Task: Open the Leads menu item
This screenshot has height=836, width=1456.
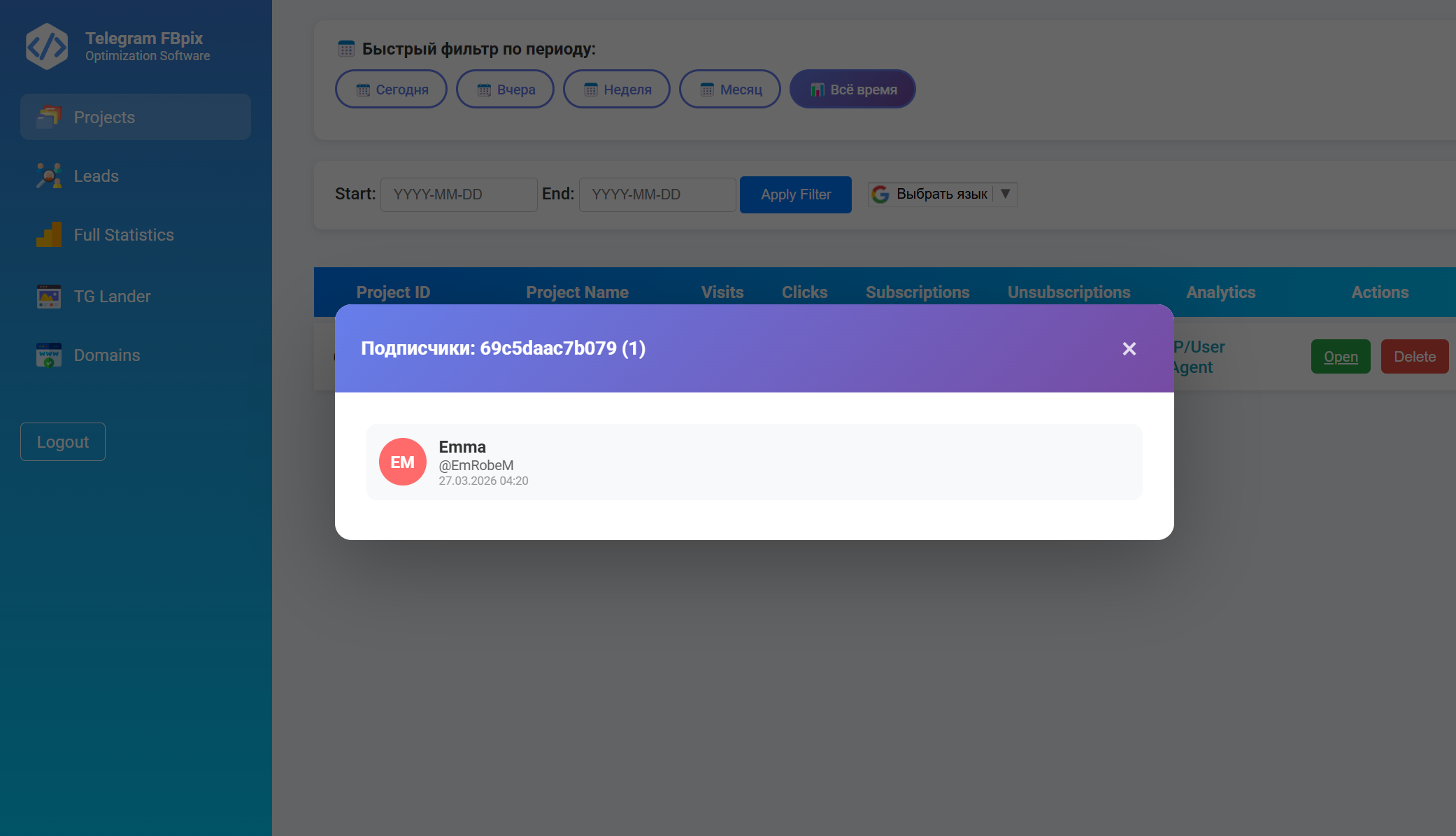Action: coord(97,176)
